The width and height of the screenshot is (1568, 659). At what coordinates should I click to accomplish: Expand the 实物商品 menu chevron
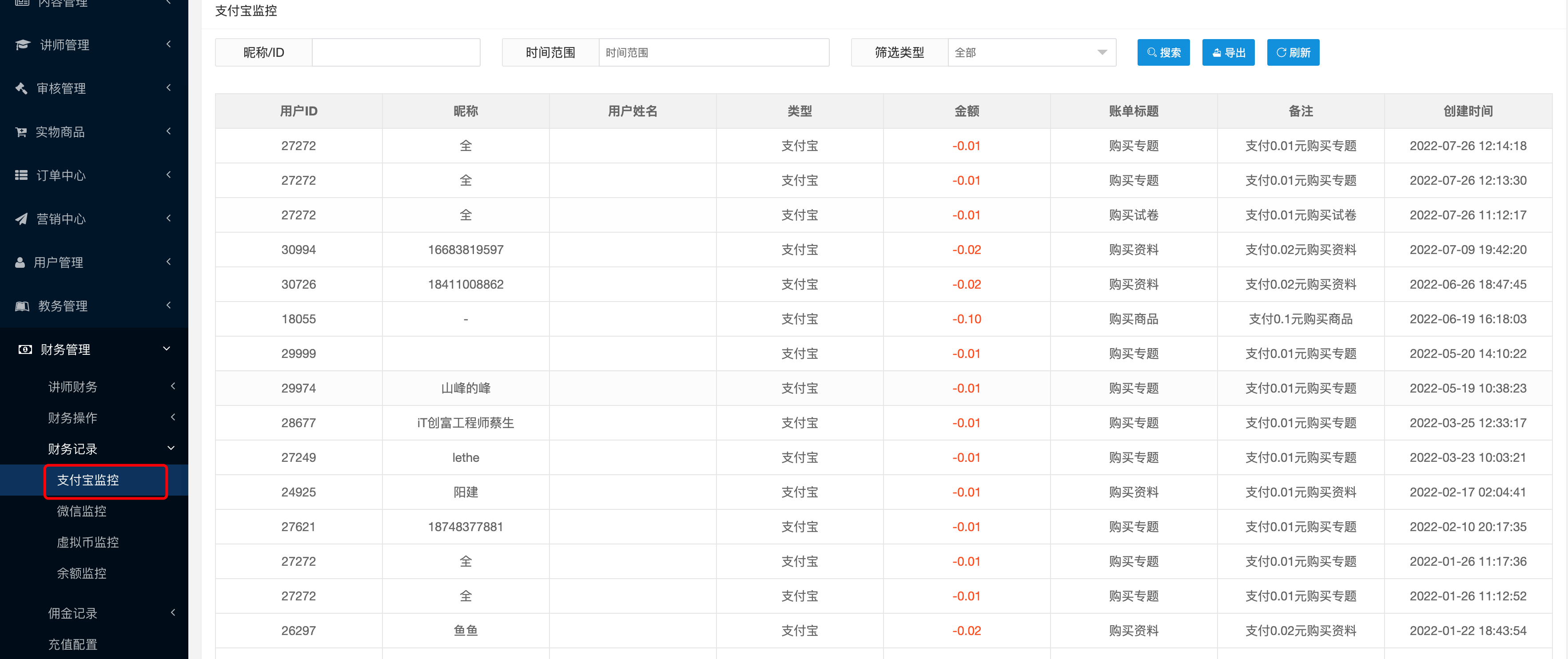click(x=169, y=131)
